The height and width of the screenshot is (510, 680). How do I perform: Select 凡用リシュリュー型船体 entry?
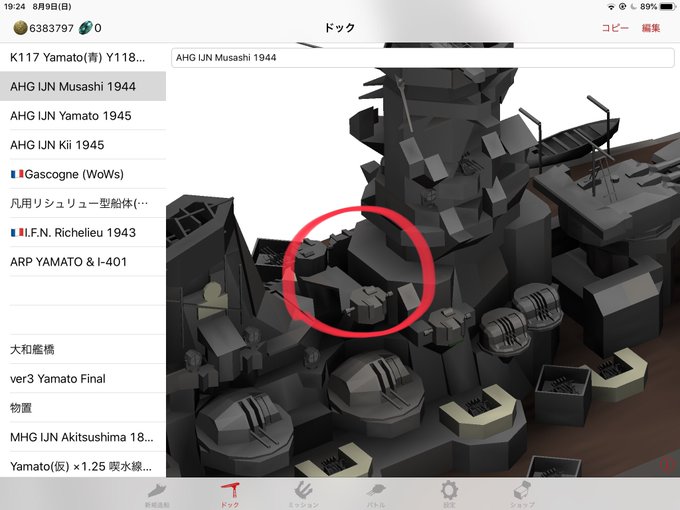[83, 203]
